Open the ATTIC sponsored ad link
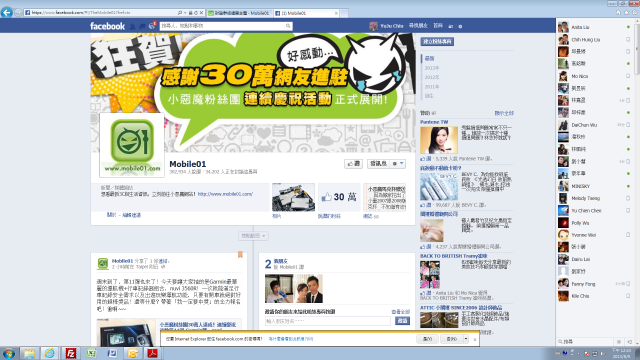Screen dimensions: 640x360 [x=461, y=308]
